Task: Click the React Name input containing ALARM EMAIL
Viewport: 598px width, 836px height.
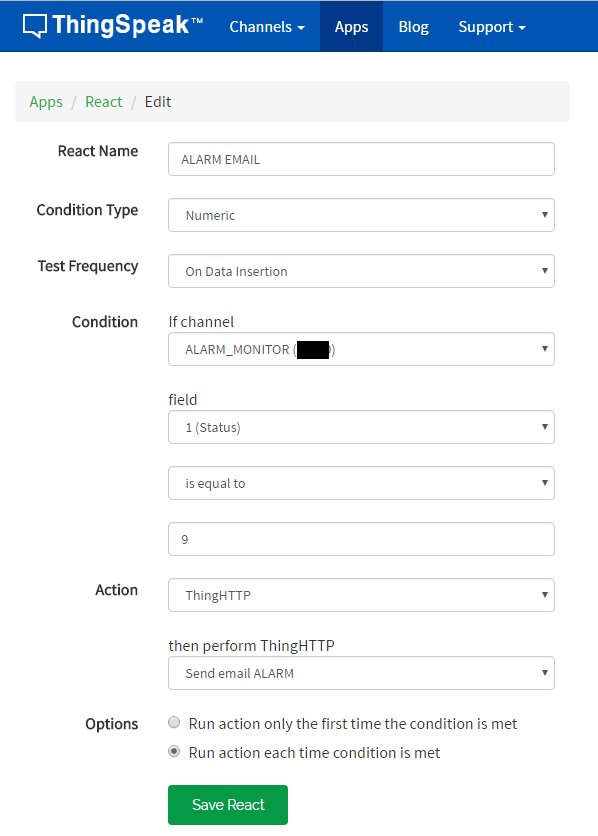Action: [360, 159]
